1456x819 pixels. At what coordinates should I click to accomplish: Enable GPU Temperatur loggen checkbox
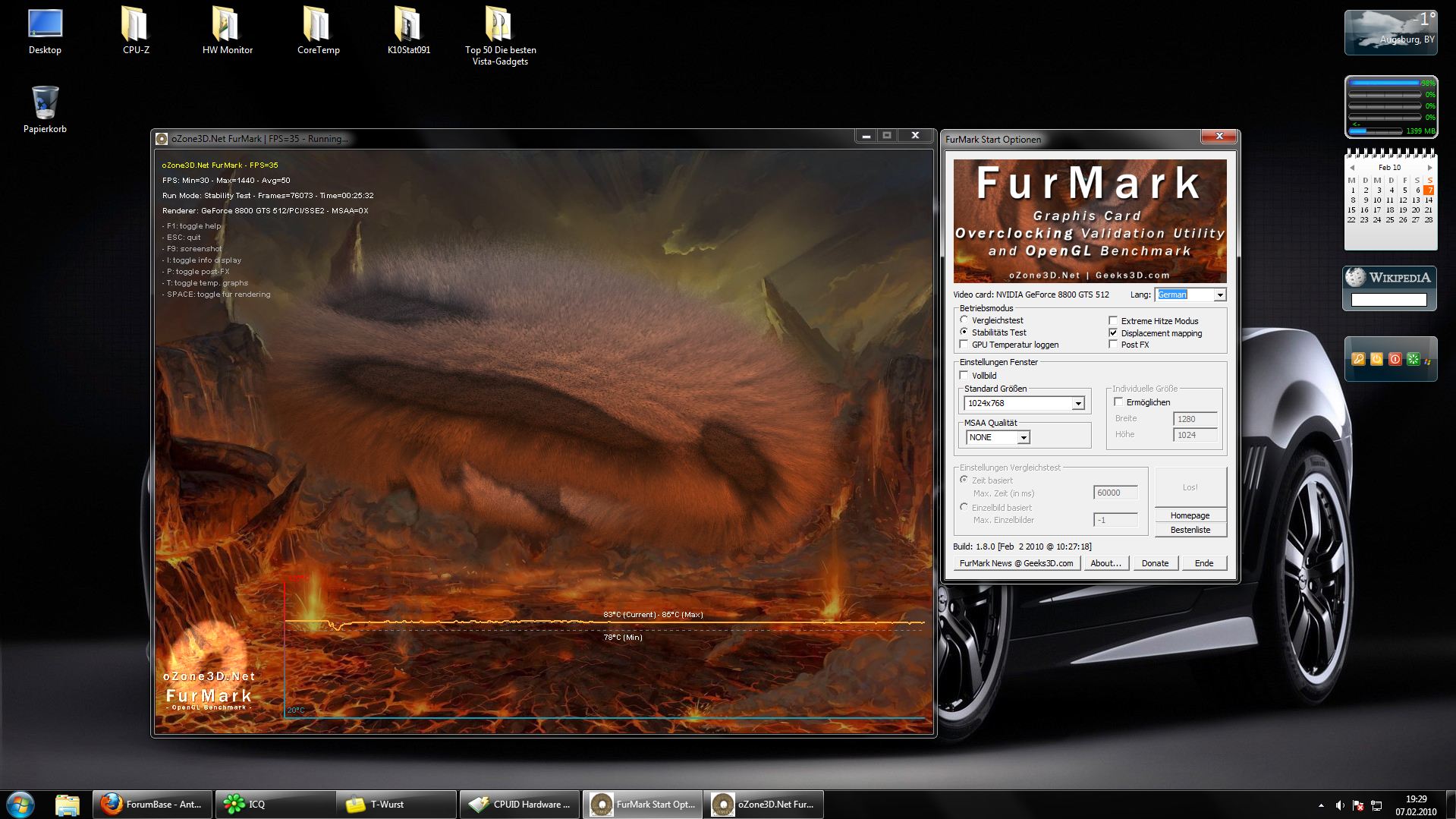(x=964, y=345)
